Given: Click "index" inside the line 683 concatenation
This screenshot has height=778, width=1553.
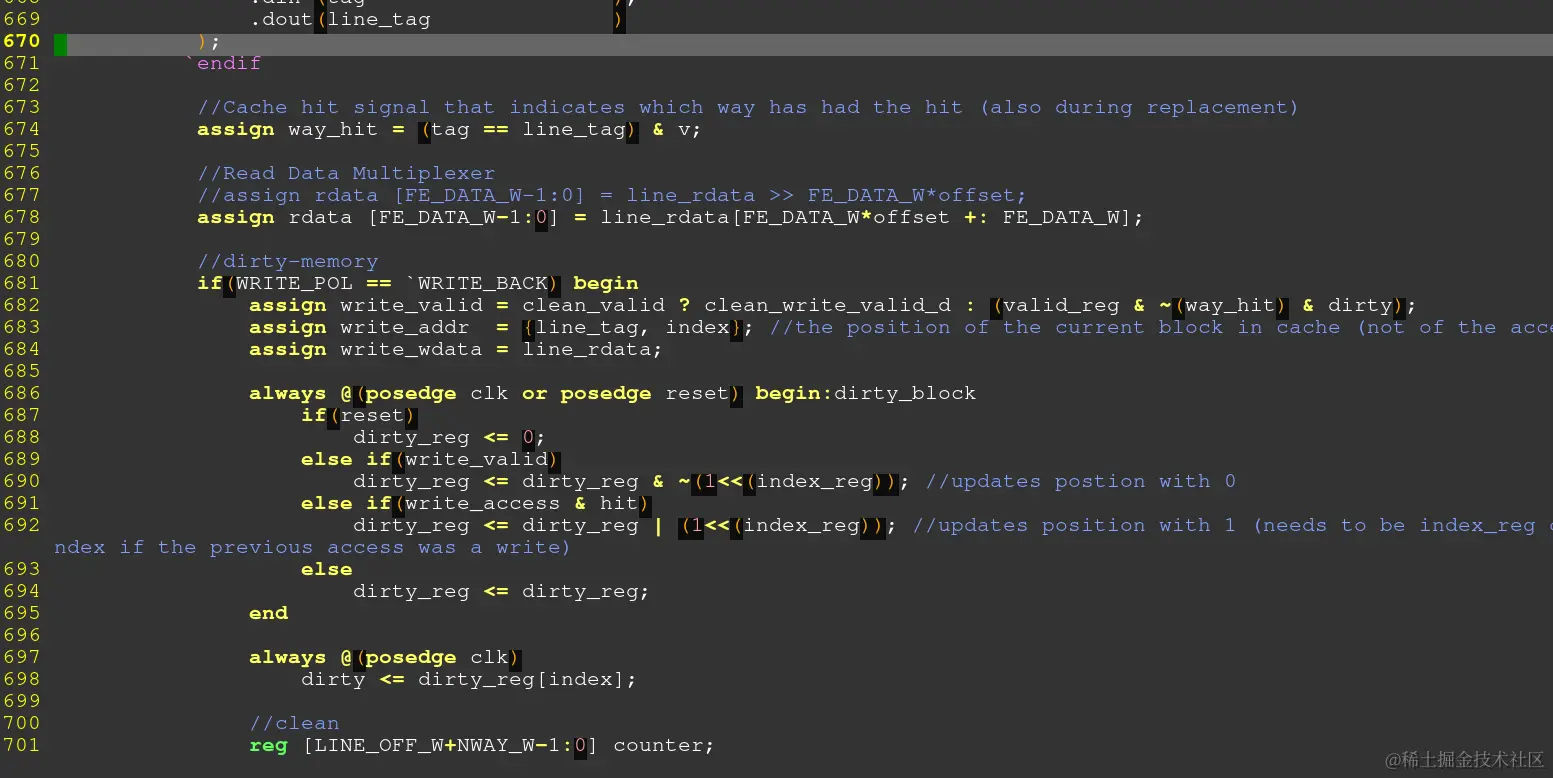Looking at the screenshot, I should 697,327.
